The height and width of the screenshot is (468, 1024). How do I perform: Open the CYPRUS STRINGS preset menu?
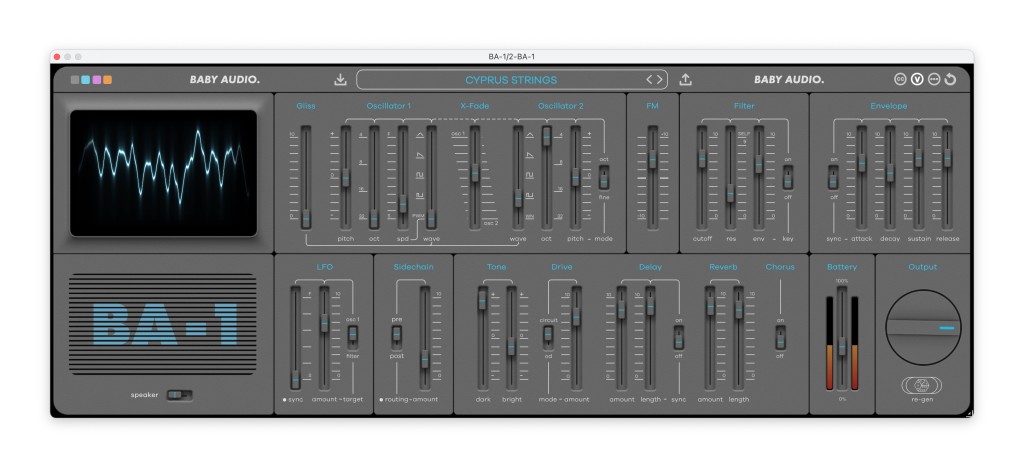(510, 80)
